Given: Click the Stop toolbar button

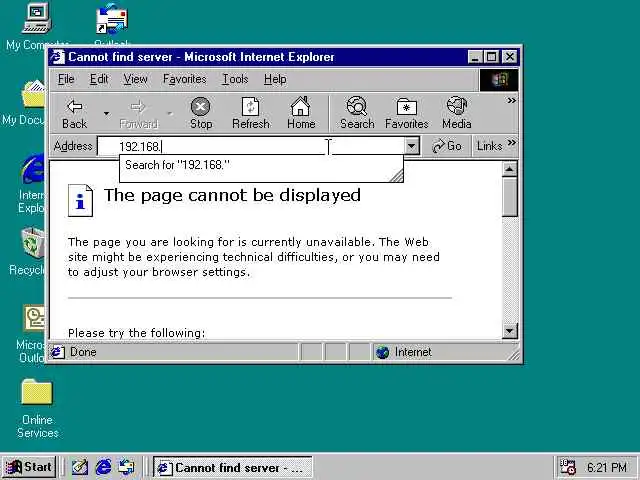Looking at the screenshot, I should tap(200, 113).
